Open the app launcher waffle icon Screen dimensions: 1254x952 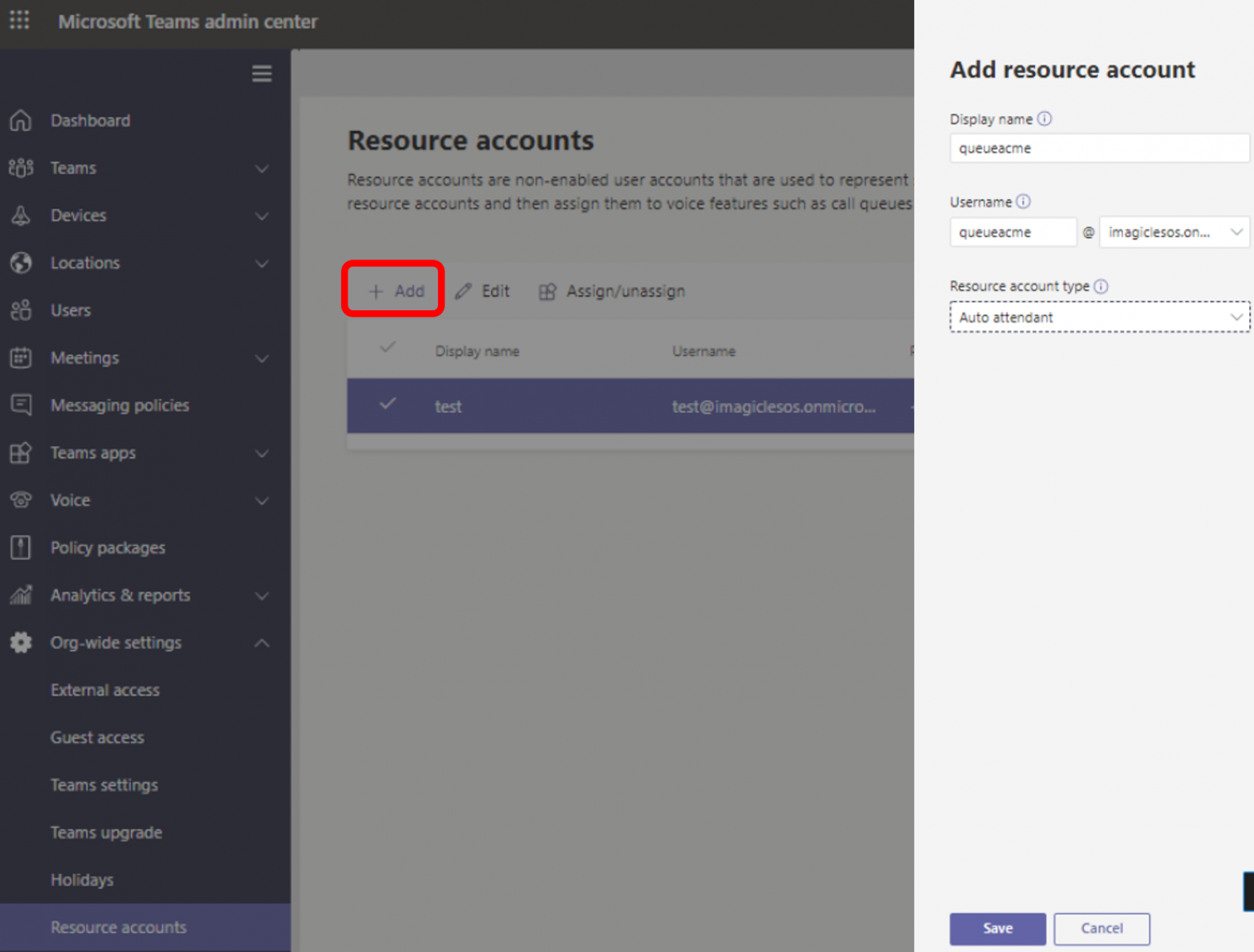(x=20, y=21)
